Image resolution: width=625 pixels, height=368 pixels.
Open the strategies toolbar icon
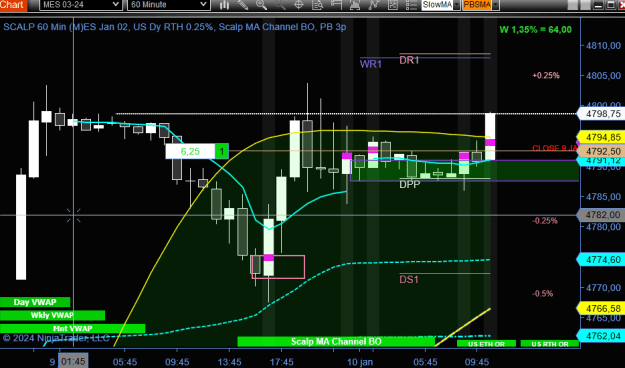tap(393, 5)
